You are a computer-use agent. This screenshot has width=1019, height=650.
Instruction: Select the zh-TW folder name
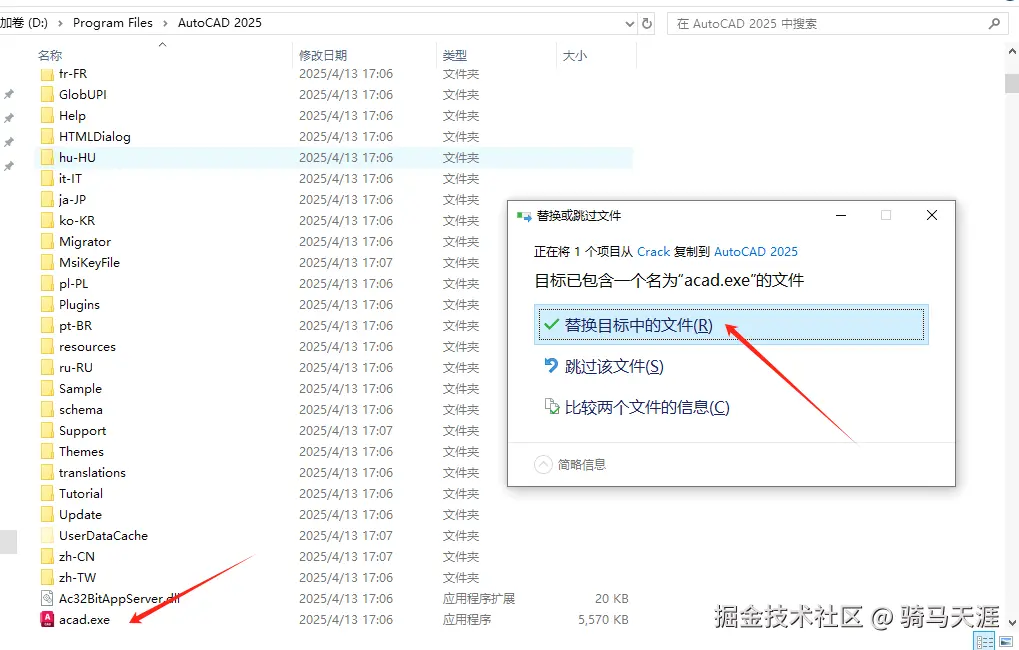click(x=77, y=577)
